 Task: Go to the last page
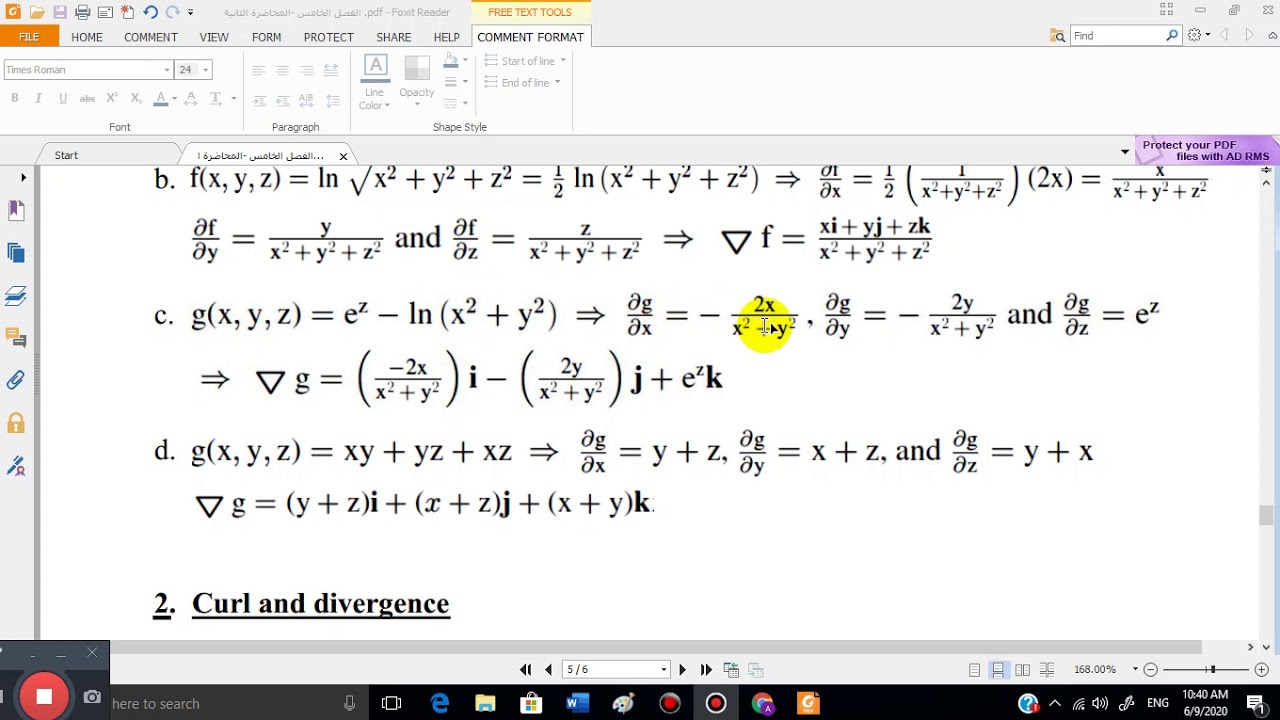tap(706, 669)
